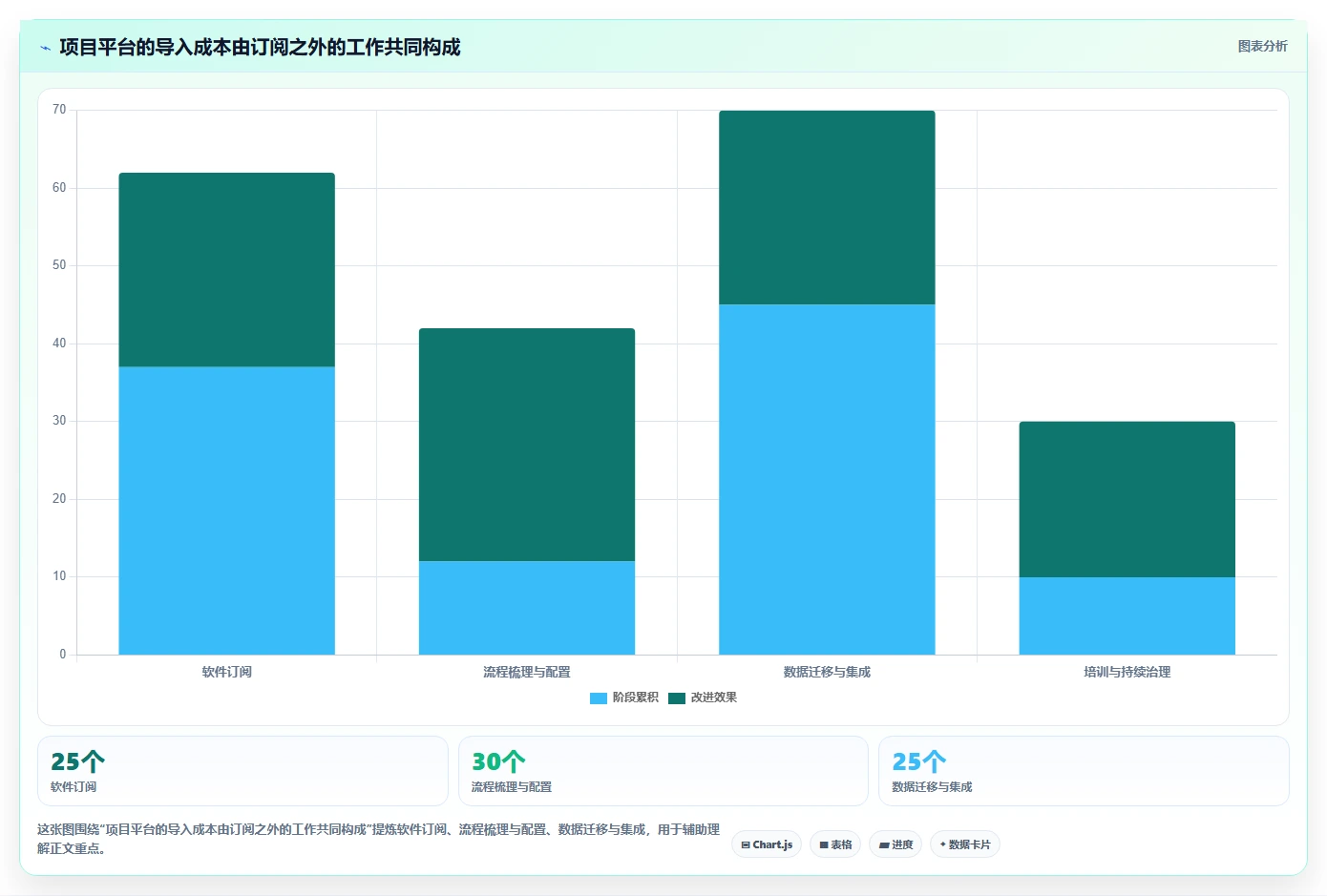Image resolution: width=1327 pixels, height=896 pixels.
Task: Click the 数据迁移与集成 x-axis label
Action: (x=827, y=672)
